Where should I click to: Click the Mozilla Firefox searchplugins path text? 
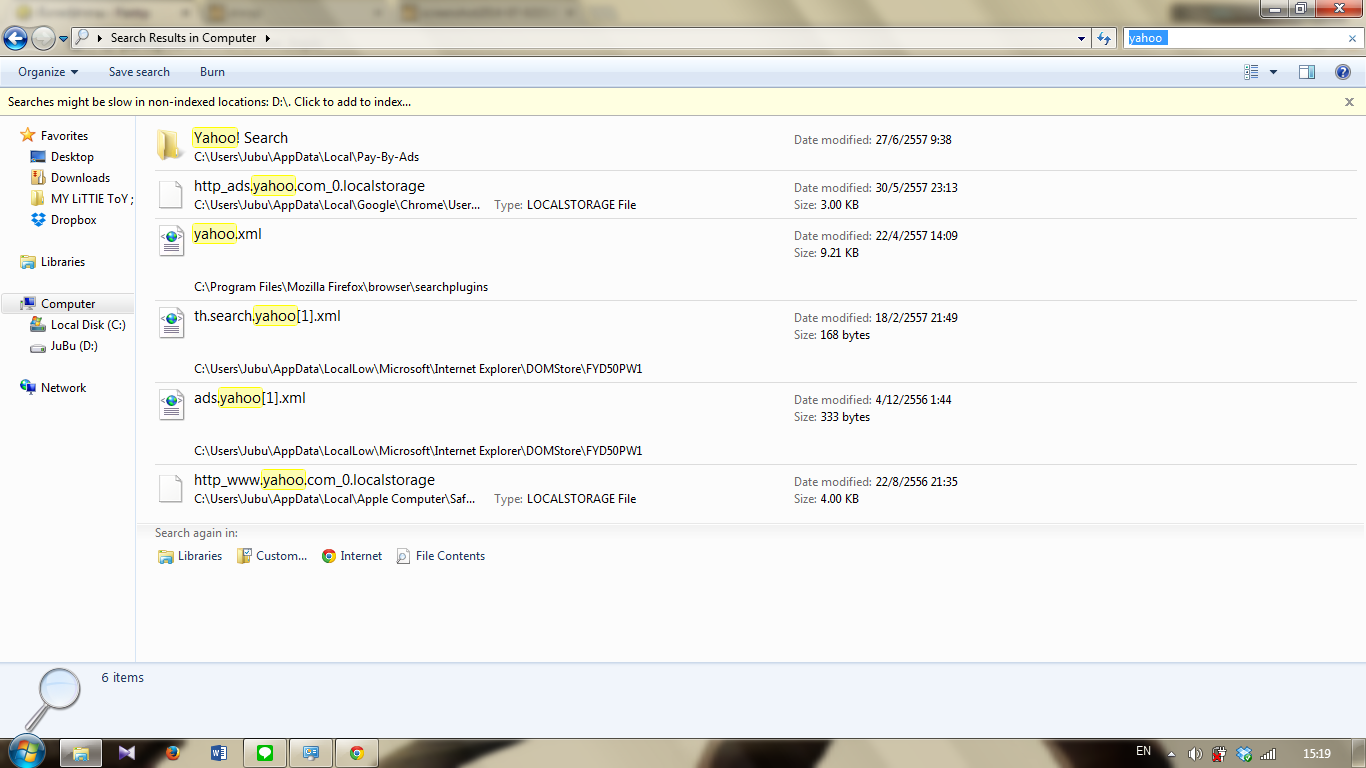341,287
